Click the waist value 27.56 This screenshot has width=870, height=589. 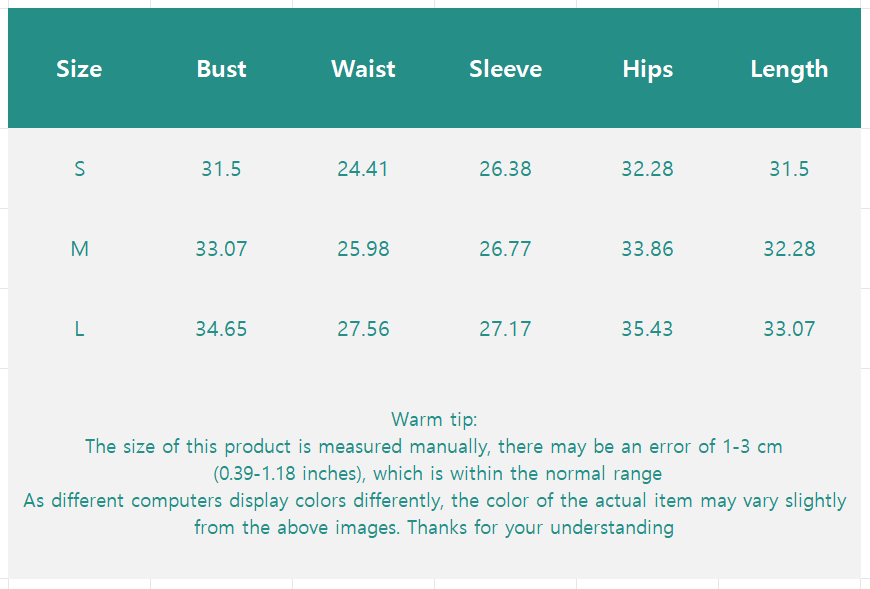click(363, 329)
